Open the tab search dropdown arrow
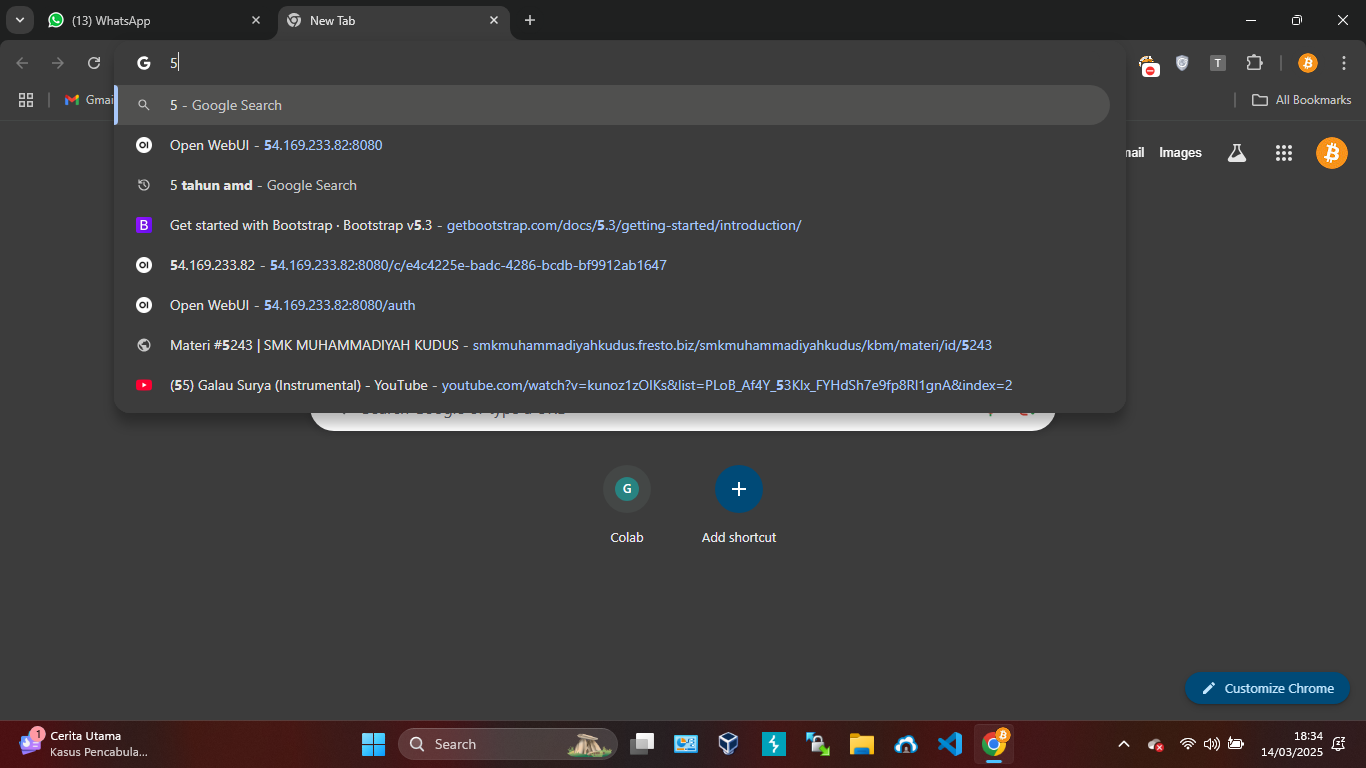Image resolution: width=1366 pixels, height=768 pixels. pyautogui.click(x=19, y=20)
